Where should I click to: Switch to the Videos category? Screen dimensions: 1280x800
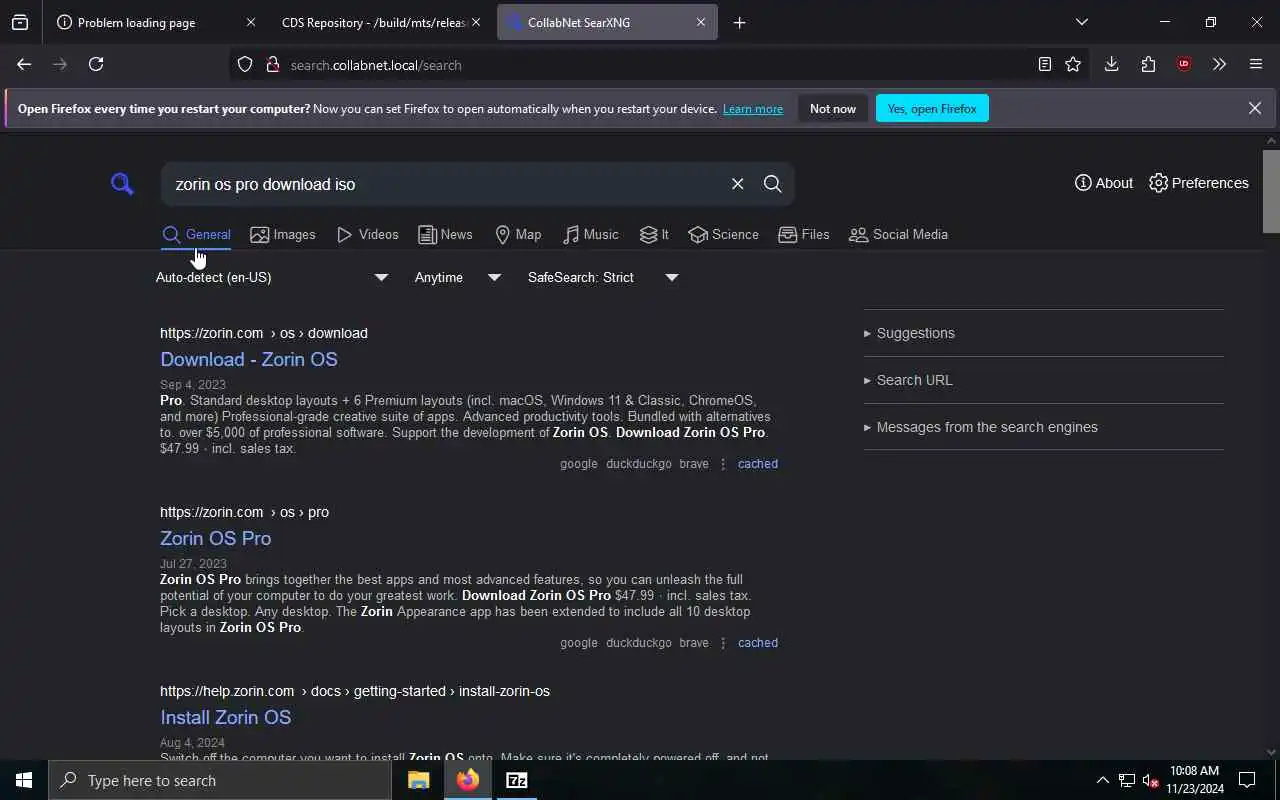point(368,234)
